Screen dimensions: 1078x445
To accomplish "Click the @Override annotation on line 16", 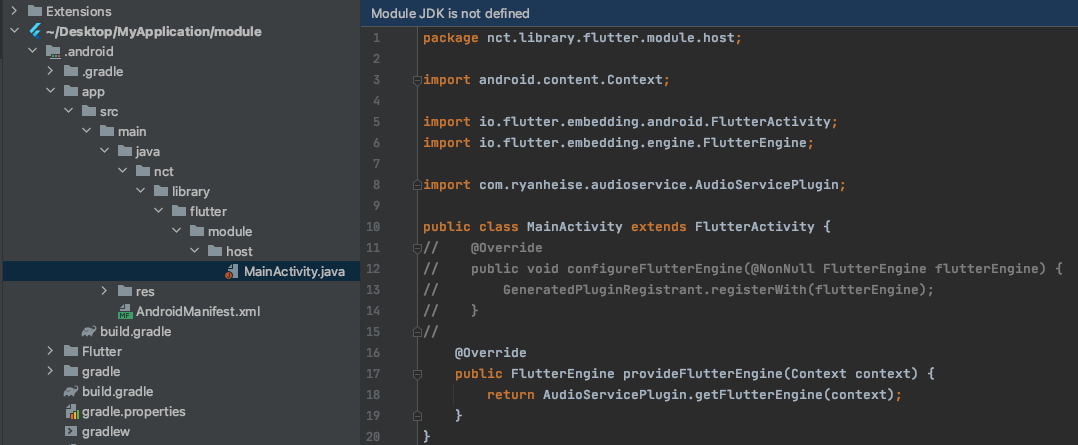I will coord(490,353).
